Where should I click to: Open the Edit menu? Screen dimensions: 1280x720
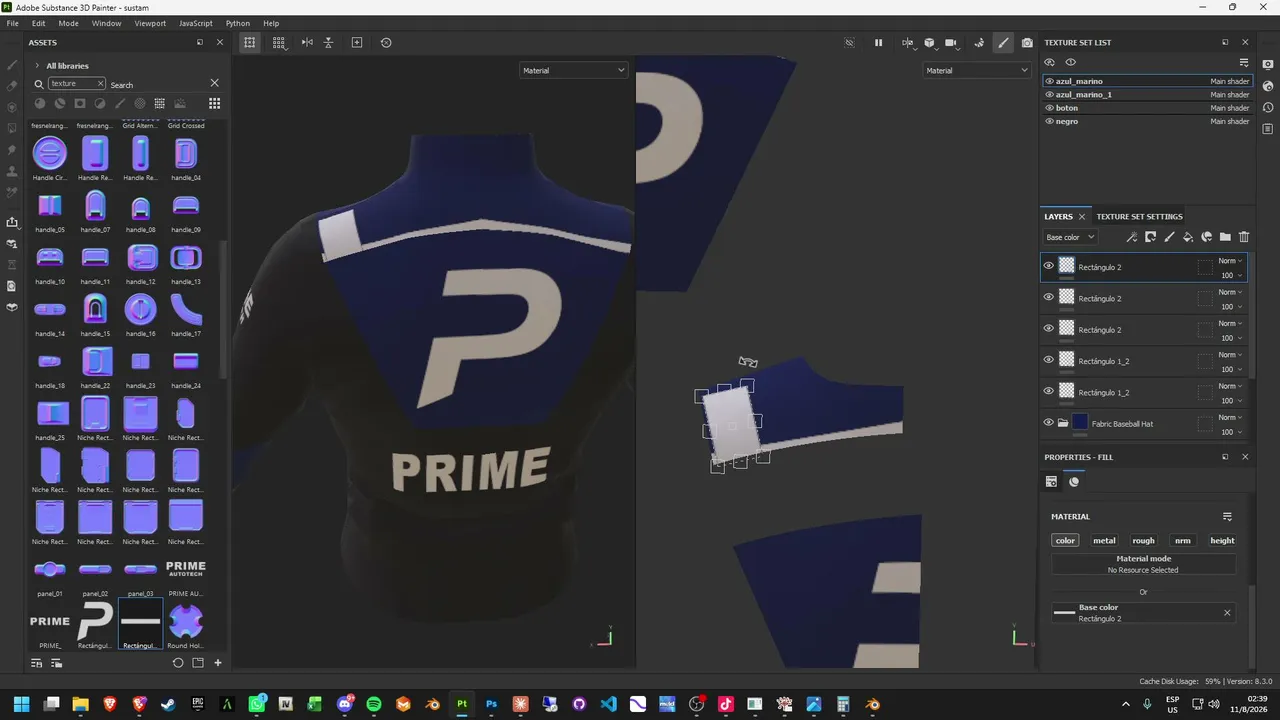click(38, 23)
